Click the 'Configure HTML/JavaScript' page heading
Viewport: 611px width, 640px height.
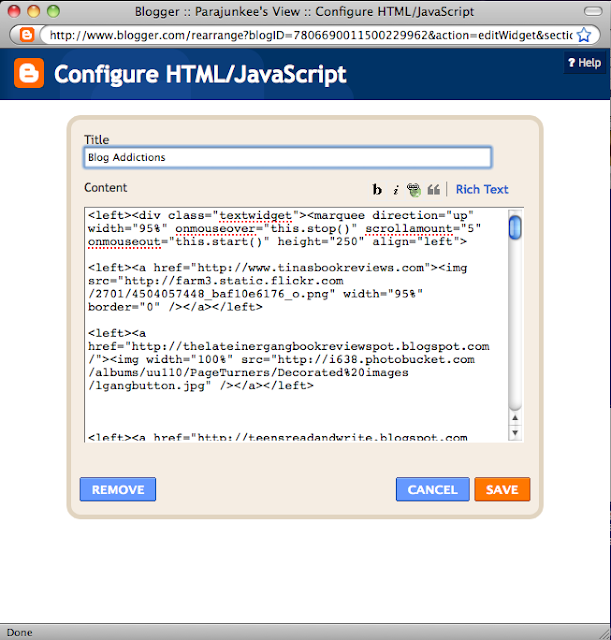click(200, 74)
